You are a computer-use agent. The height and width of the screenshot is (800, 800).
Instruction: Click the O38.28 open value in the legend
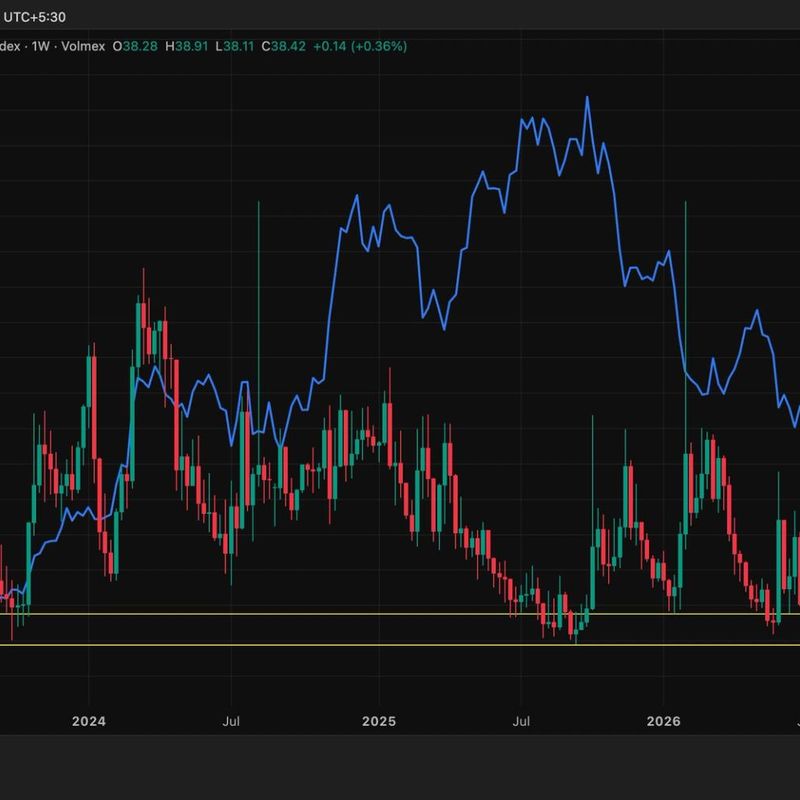[135, 46]
